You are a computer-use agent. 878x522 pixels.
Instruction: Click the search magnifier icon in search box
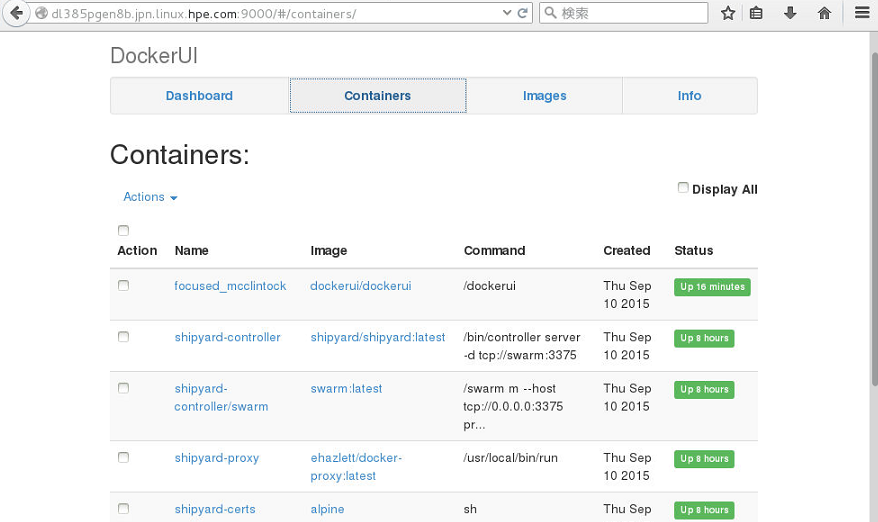550,12
